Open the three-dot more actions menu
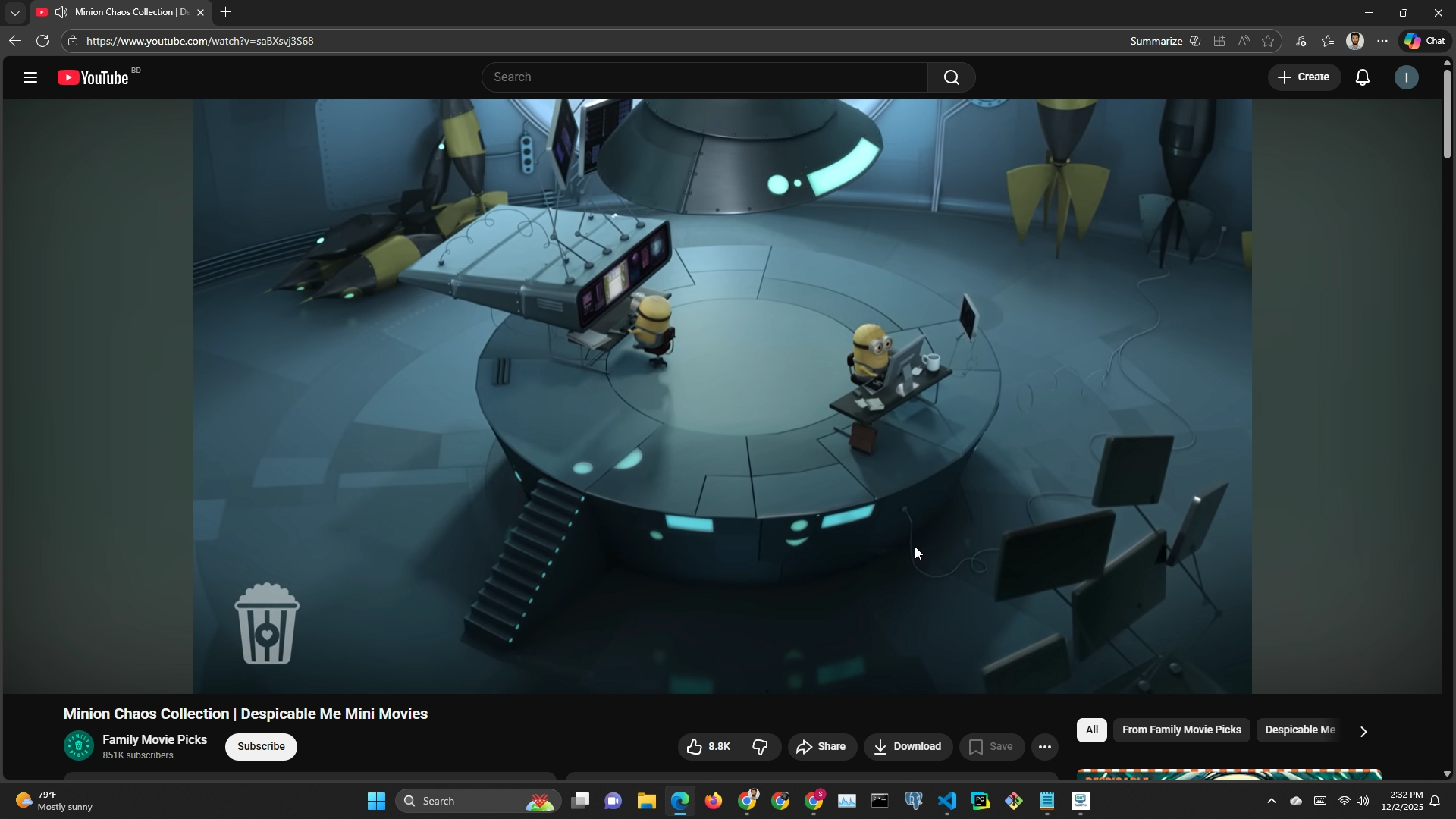 [x=1044, y=747]
